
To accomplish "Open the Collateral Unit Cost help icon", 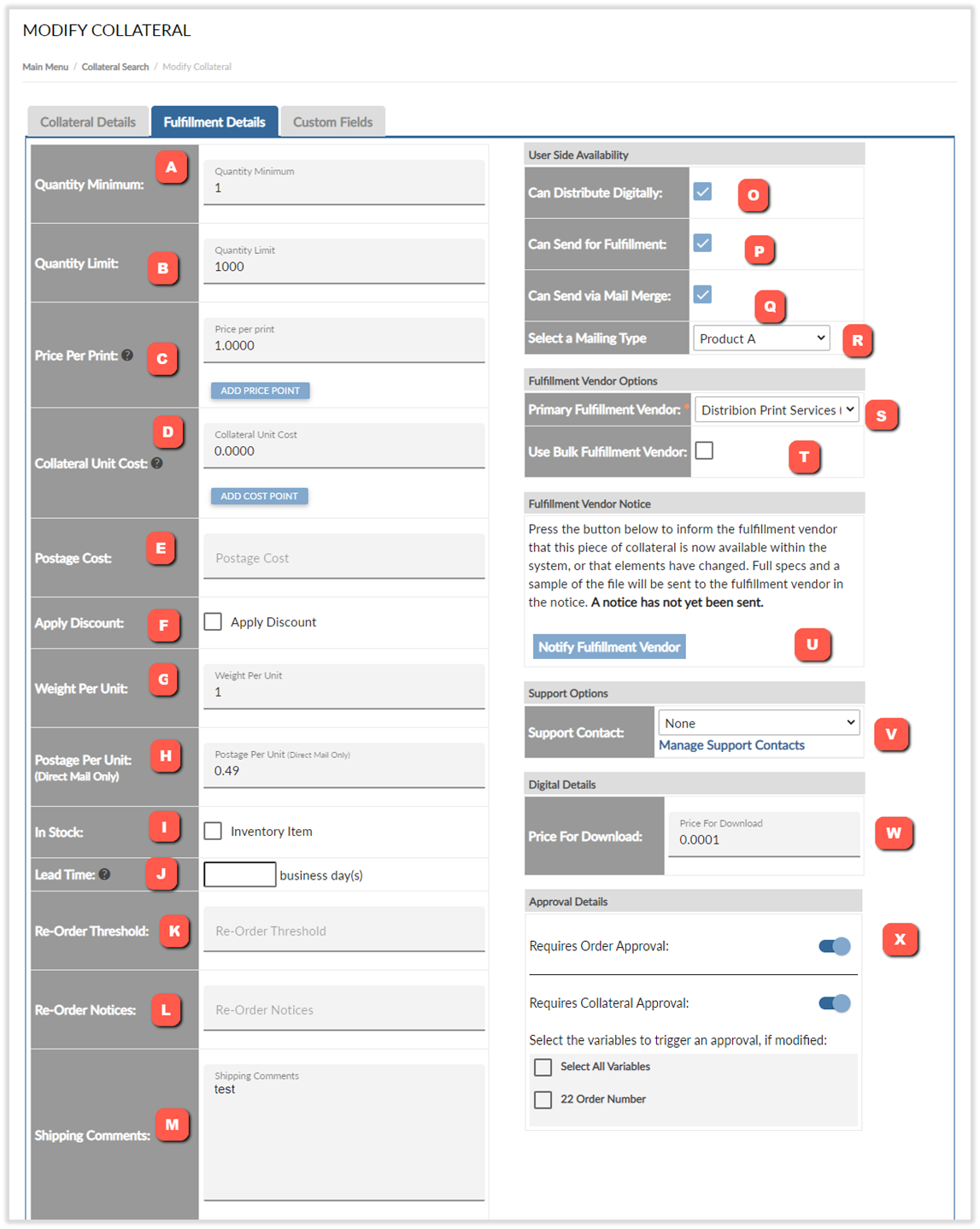I will [x=157, y=463].
